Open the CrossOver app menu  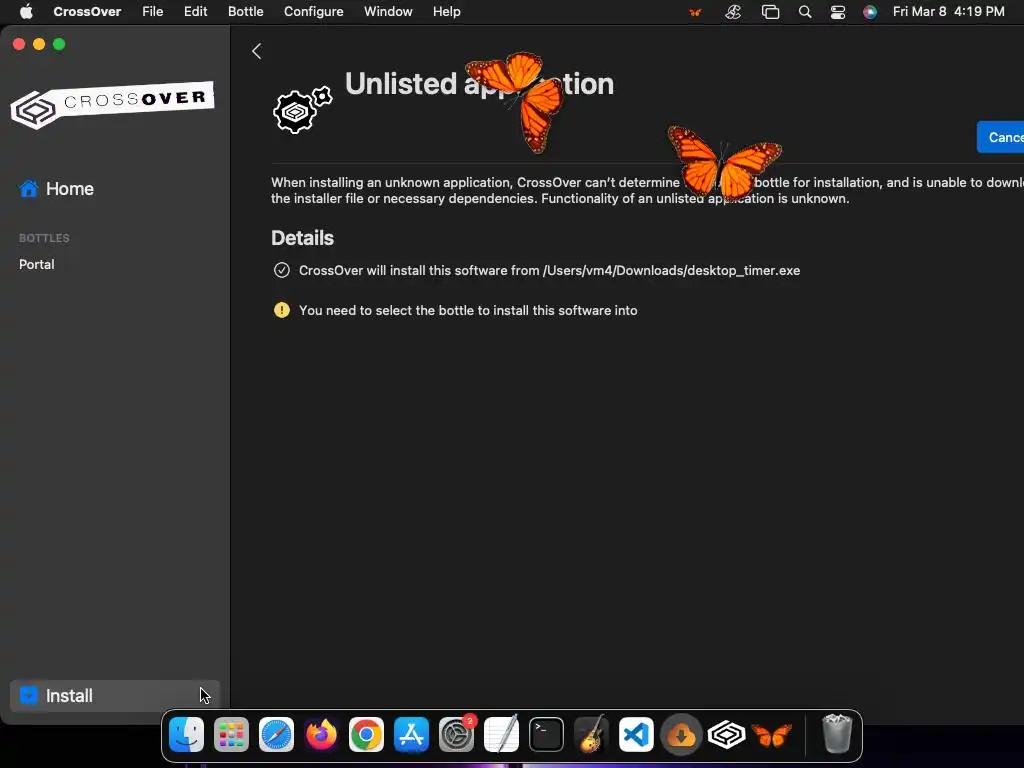[87, 12]
